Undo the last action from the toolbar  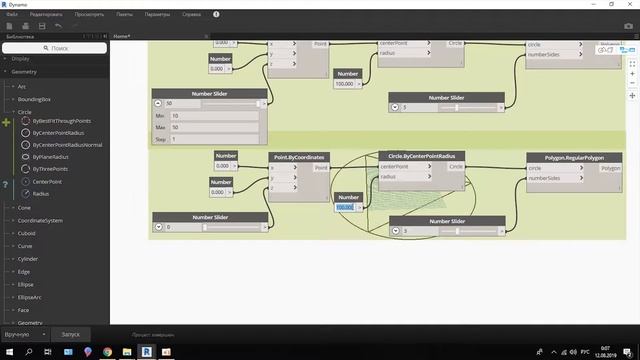tap(58, 26)
